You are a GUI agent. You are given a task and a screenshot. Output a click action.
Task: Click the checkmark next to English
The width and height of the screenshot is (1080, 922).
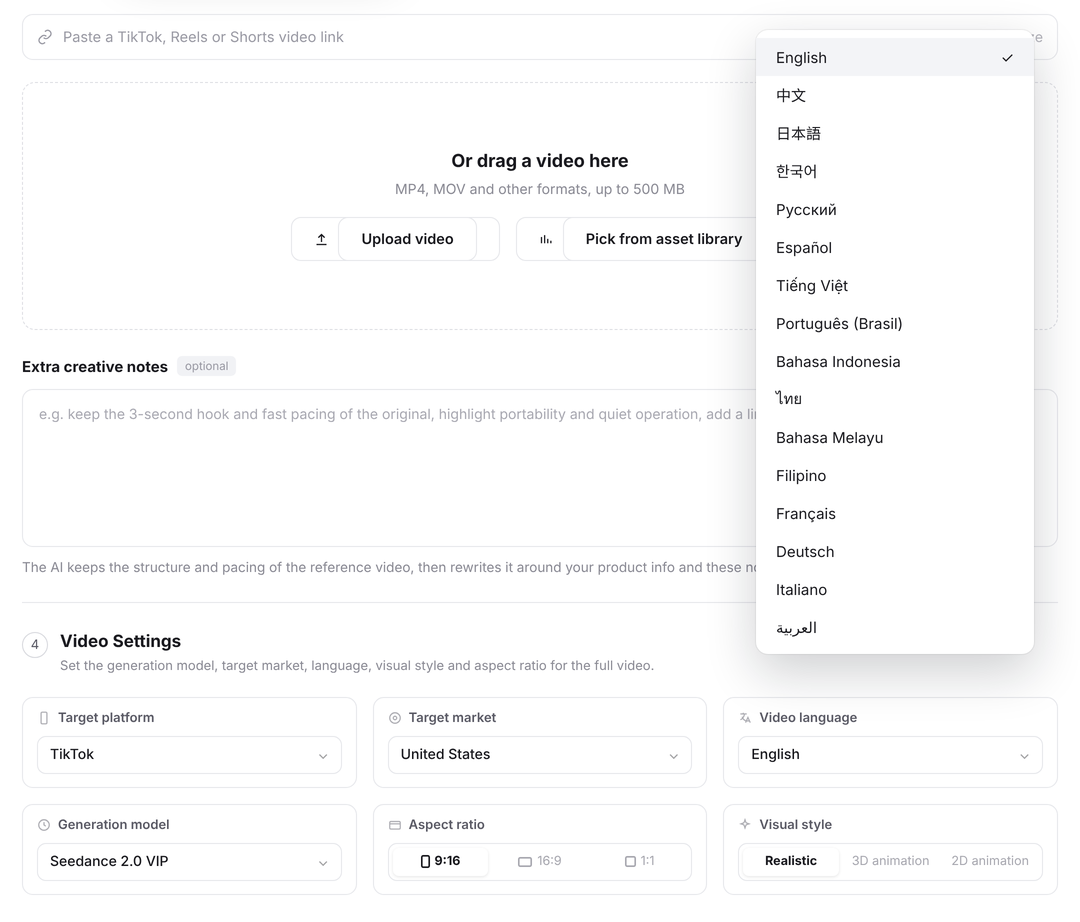pos(1007,58)
